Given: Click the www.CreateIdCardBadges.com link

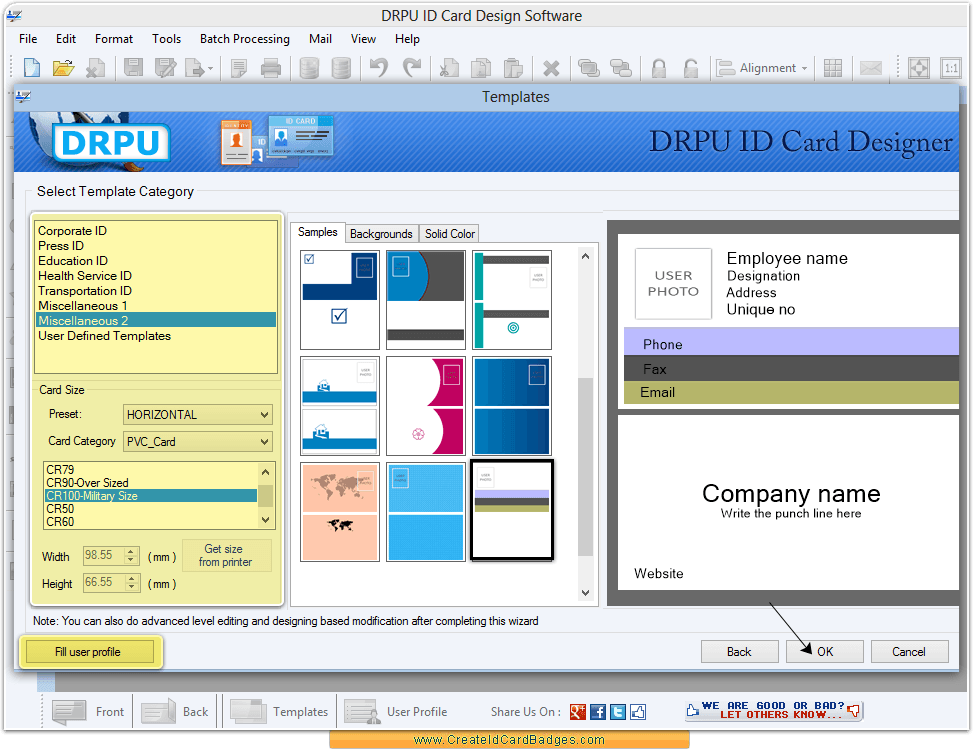Looking at the screenshot, I should point(509,739).
